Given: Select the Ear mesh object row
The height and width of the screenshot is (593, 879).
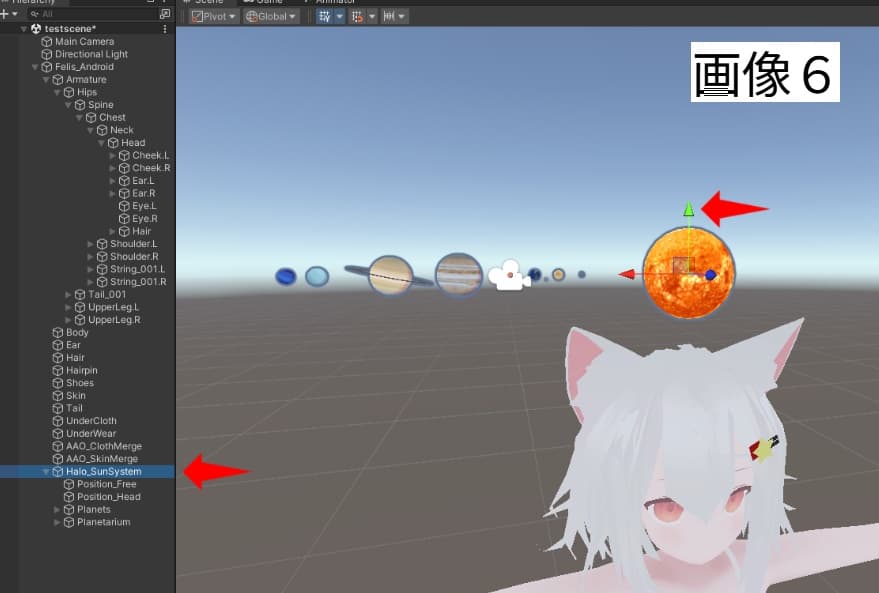Looking at the screenshot, I should tap(88, 345).
